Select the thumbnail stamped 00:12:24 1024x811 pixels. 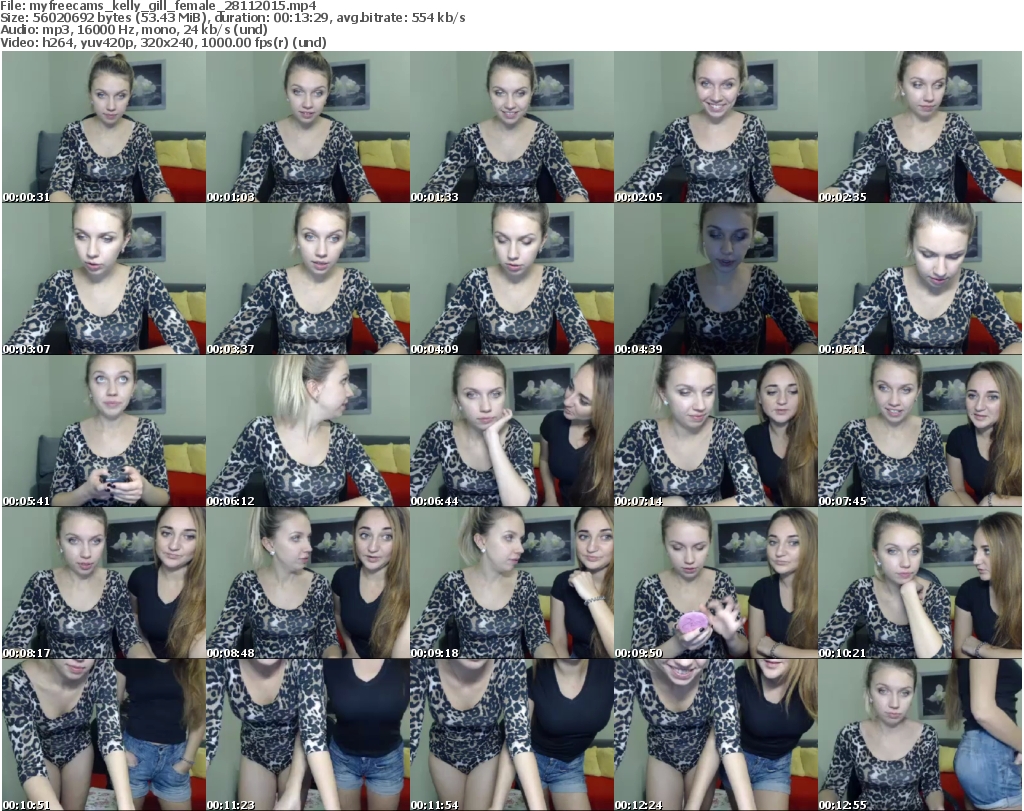[716, 735]
